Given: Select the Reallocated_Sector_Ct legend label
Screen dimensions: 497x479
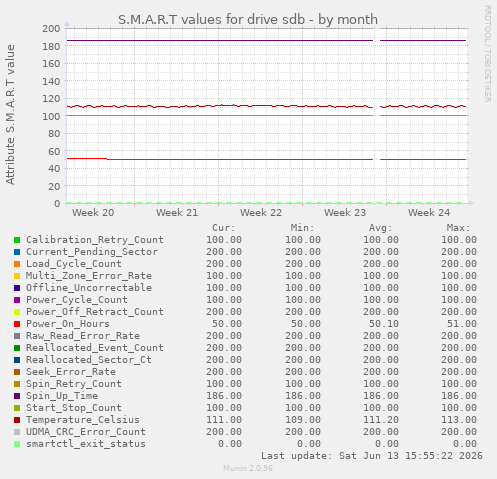Looking at the screenshot, I should coord(89,360).
